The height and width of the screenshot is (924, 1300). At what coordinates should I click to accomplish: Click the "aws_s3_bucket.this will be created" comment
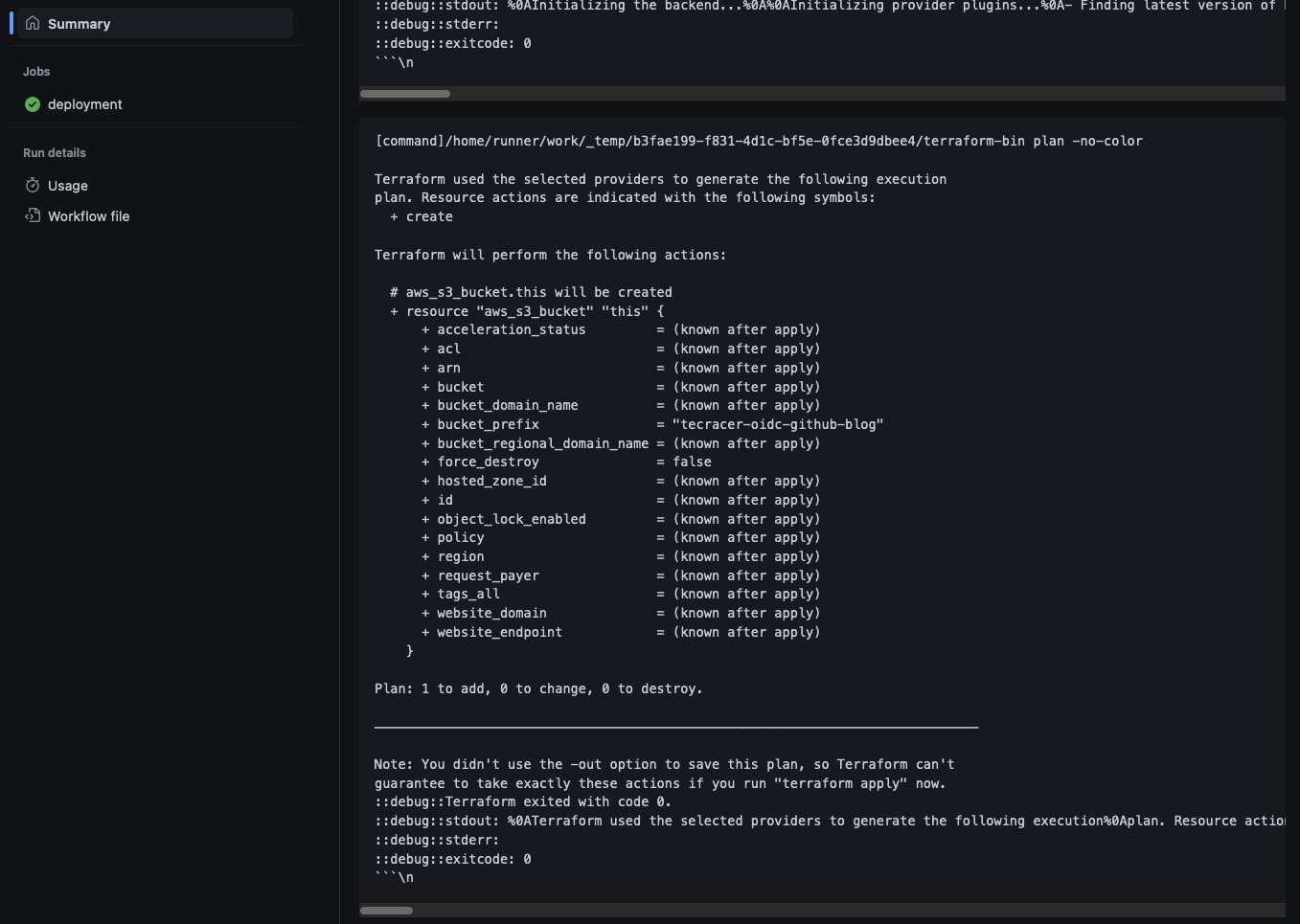531,292
